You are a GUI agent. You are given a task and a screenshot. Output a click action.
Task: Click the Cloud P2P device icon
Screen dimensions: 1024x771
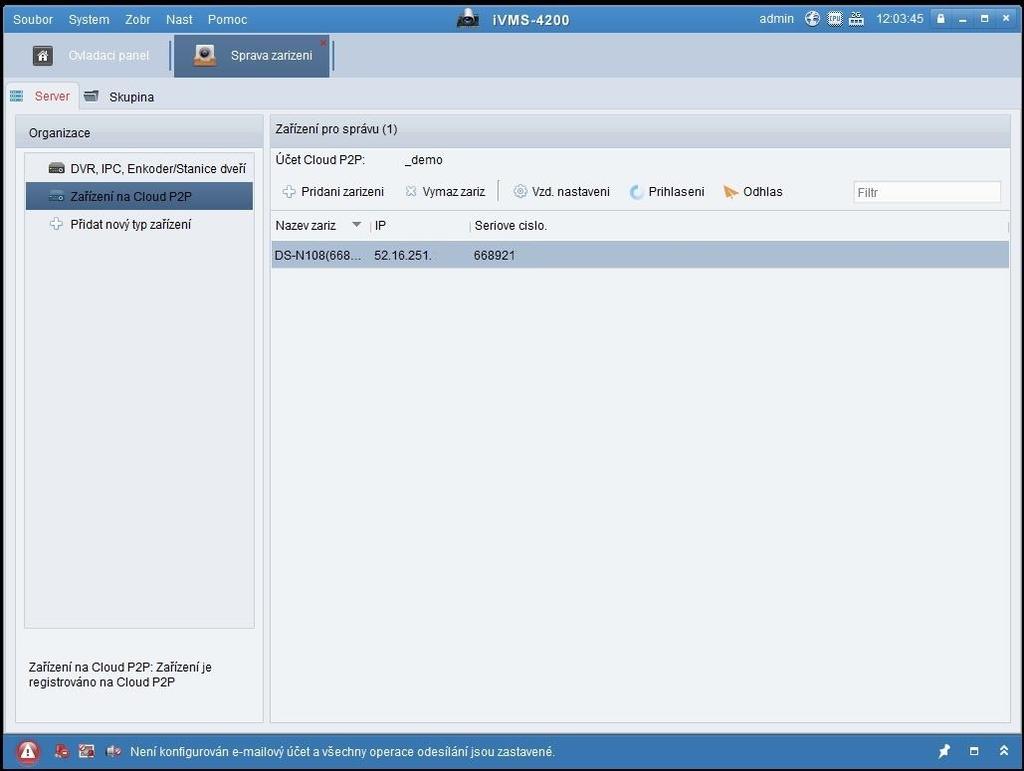(x=57, y=196)
